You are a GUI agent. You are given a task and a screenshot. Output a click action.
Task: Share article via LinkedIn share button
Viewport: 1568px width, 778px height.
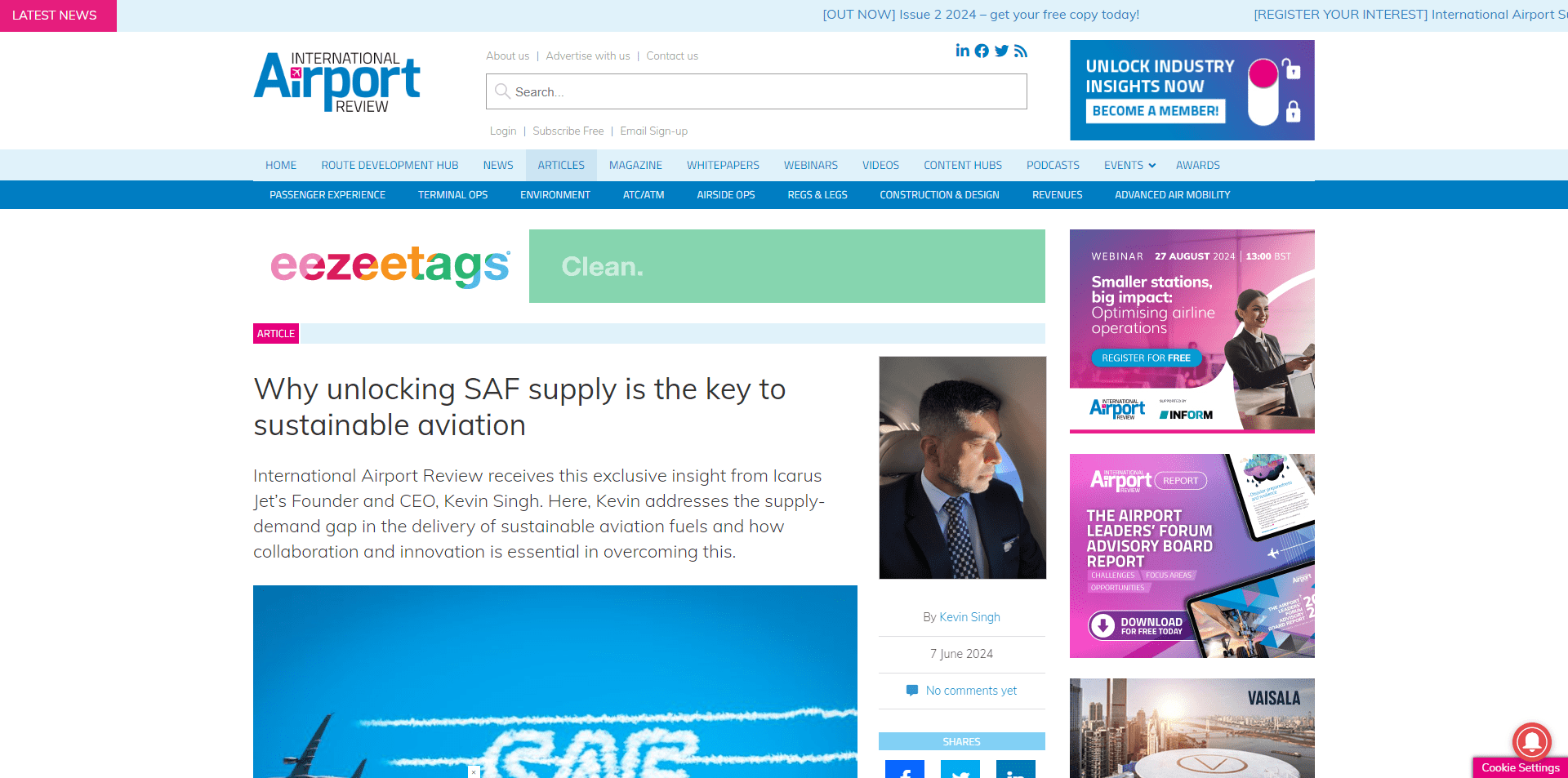(1016, 769)
